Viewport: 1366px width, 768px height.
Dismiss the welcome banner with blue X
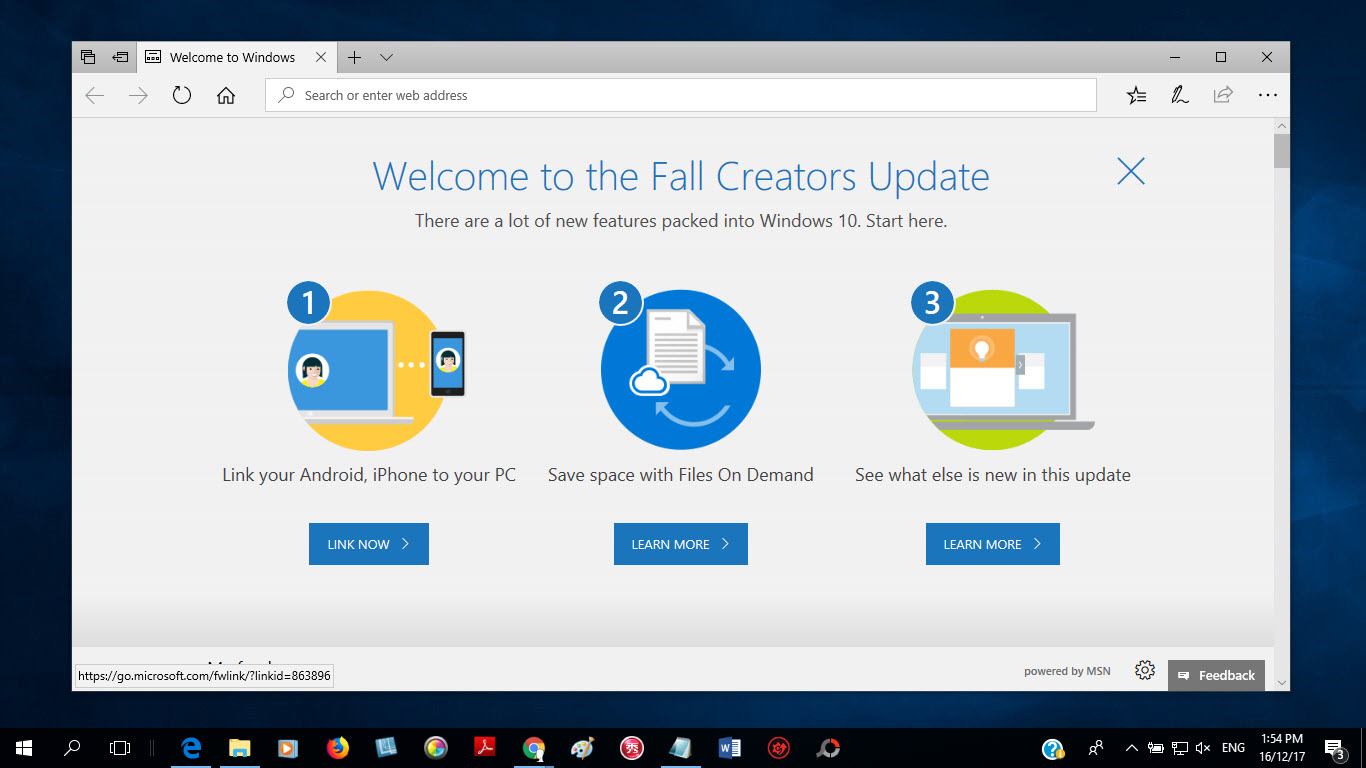(1131, 171)
